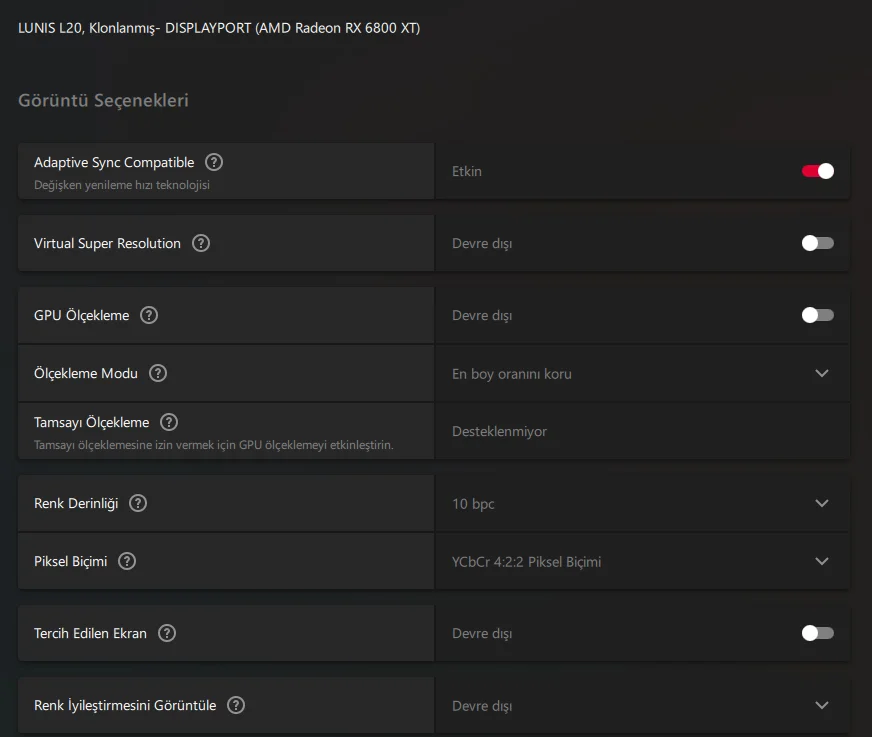Toggle the Tercih Edilen Ekran switch
Image resolution: width=872 pixels, height=737 pixels.
pyautogui.click(x=817, y=633)
